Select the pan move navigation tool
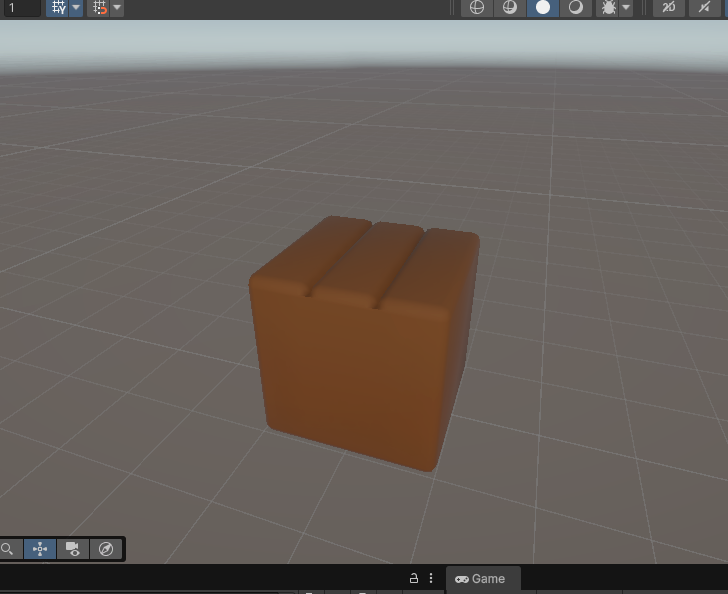The image size is (728, 594). [x=40, y=549]
